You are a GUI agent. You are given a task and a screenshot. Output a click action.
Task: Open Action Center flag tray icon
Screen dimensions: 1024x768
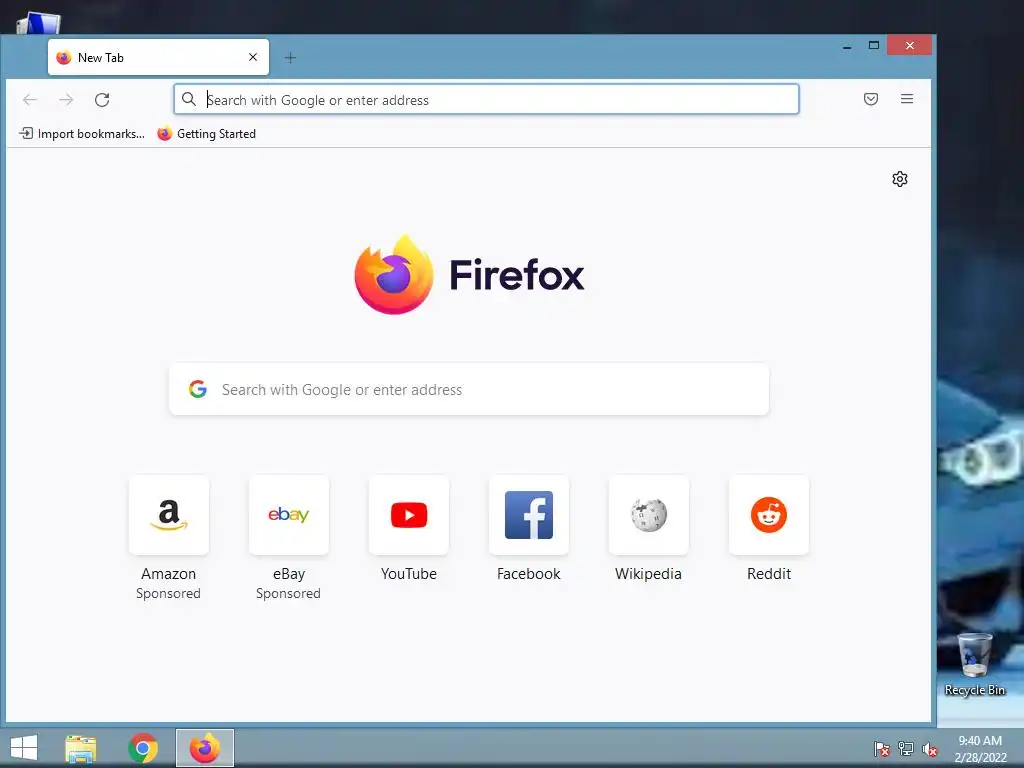click(882, 748)
